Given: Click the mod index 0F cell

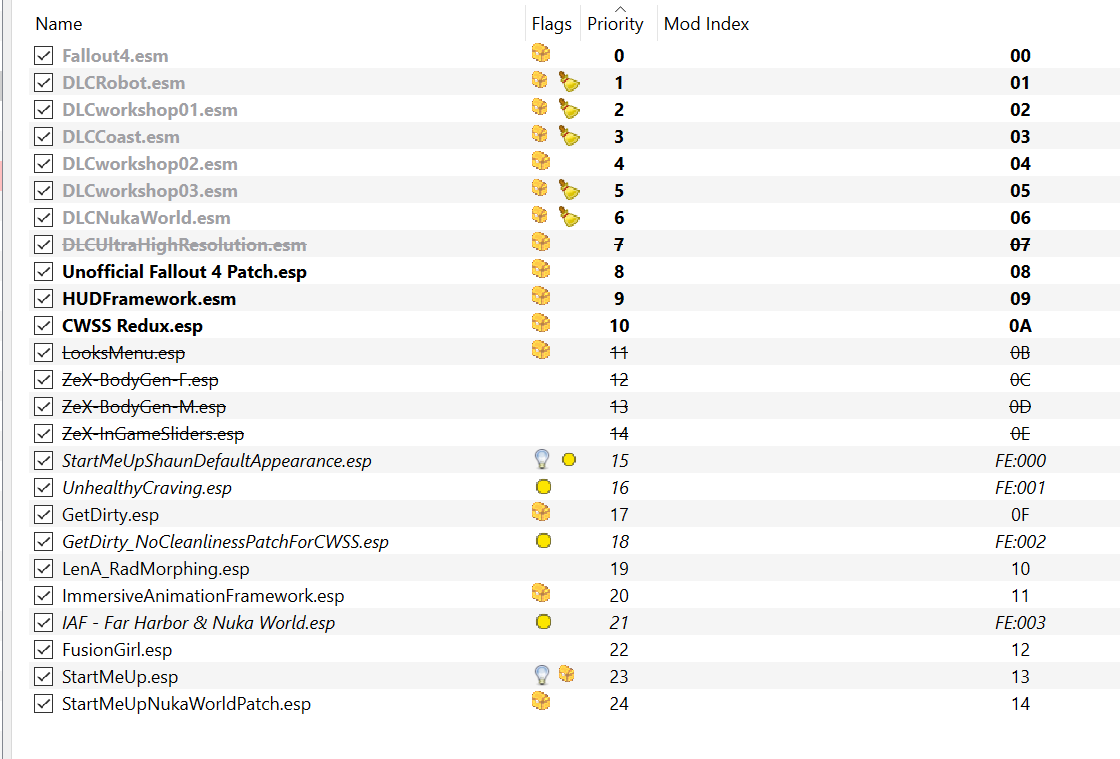Looking at the screenshot, I should pos(1020,515).
